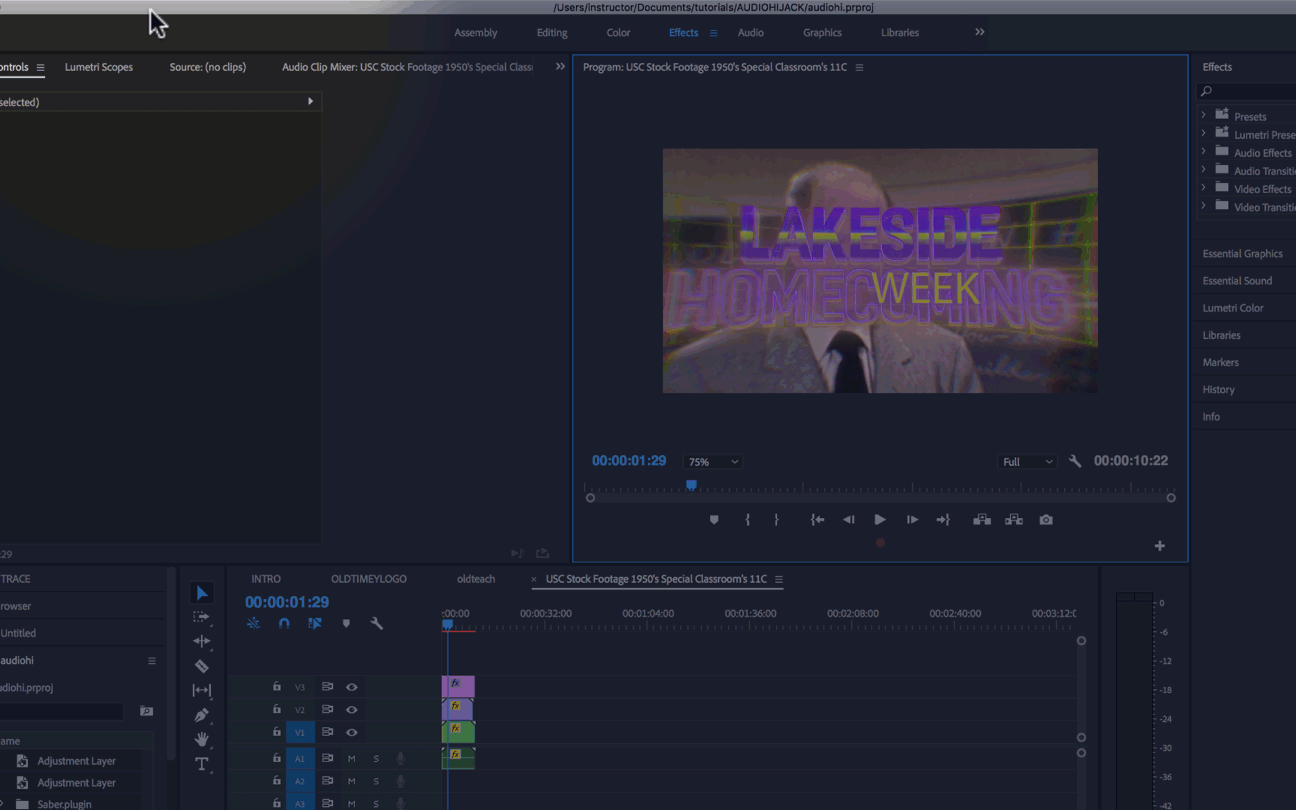Select the Ripple Edit tool

pos(201,641)
